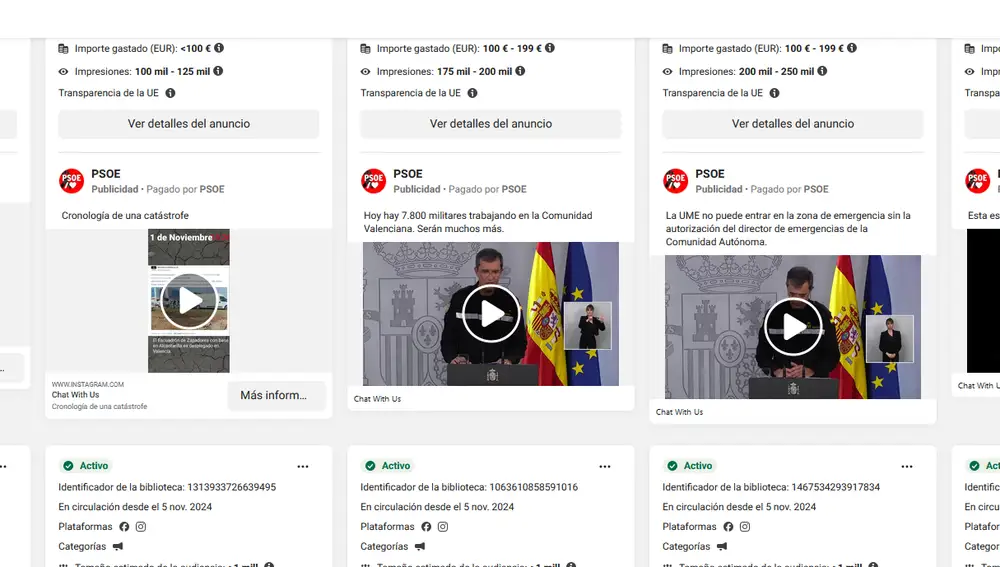Open three-dot menu for ad 1313933726639495
The height and width of the screenshot is (567, 1000).
(x=303, y=466)
